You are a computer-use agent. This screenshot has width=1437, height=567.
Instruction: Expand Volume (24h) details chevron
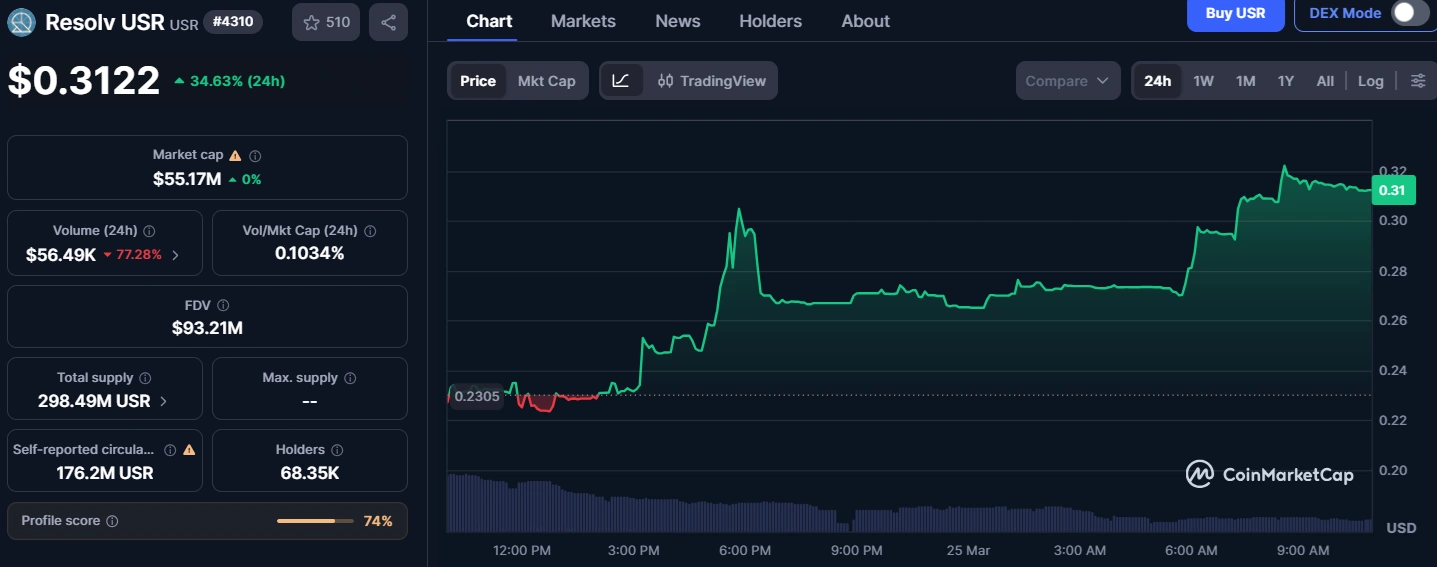[176, 255]
